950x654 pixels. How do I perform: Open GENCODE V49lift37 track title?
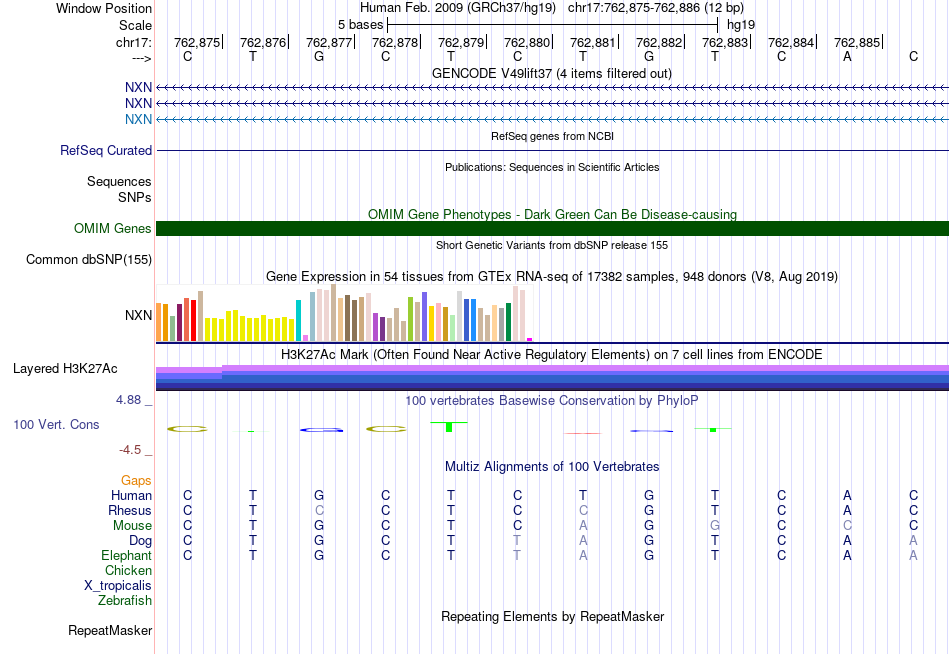point(552,73)
